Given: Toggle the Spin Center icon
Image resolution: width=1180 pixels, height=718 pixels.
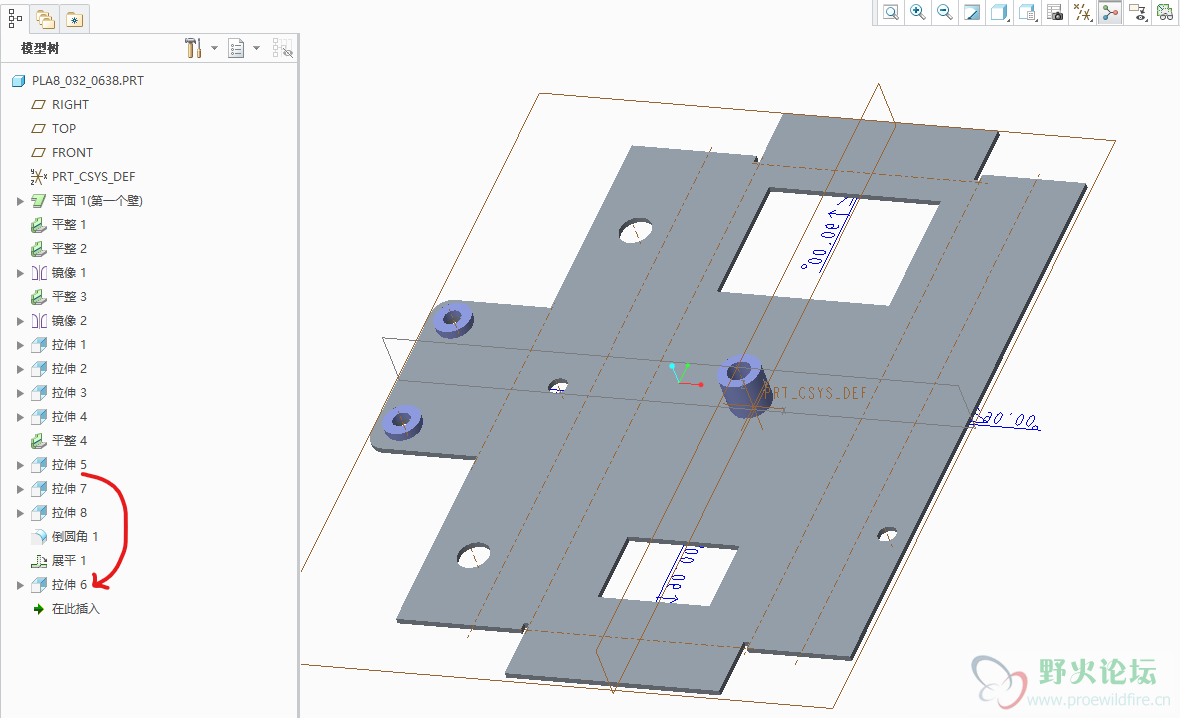Looking at the screenshot, I should click(1110, 12).
